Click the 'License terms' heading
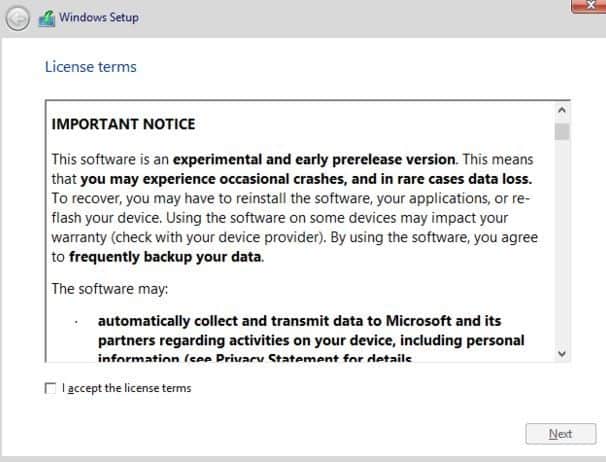Screen dimensions: 606x462 pyautogui.click(x=91, y=67)
